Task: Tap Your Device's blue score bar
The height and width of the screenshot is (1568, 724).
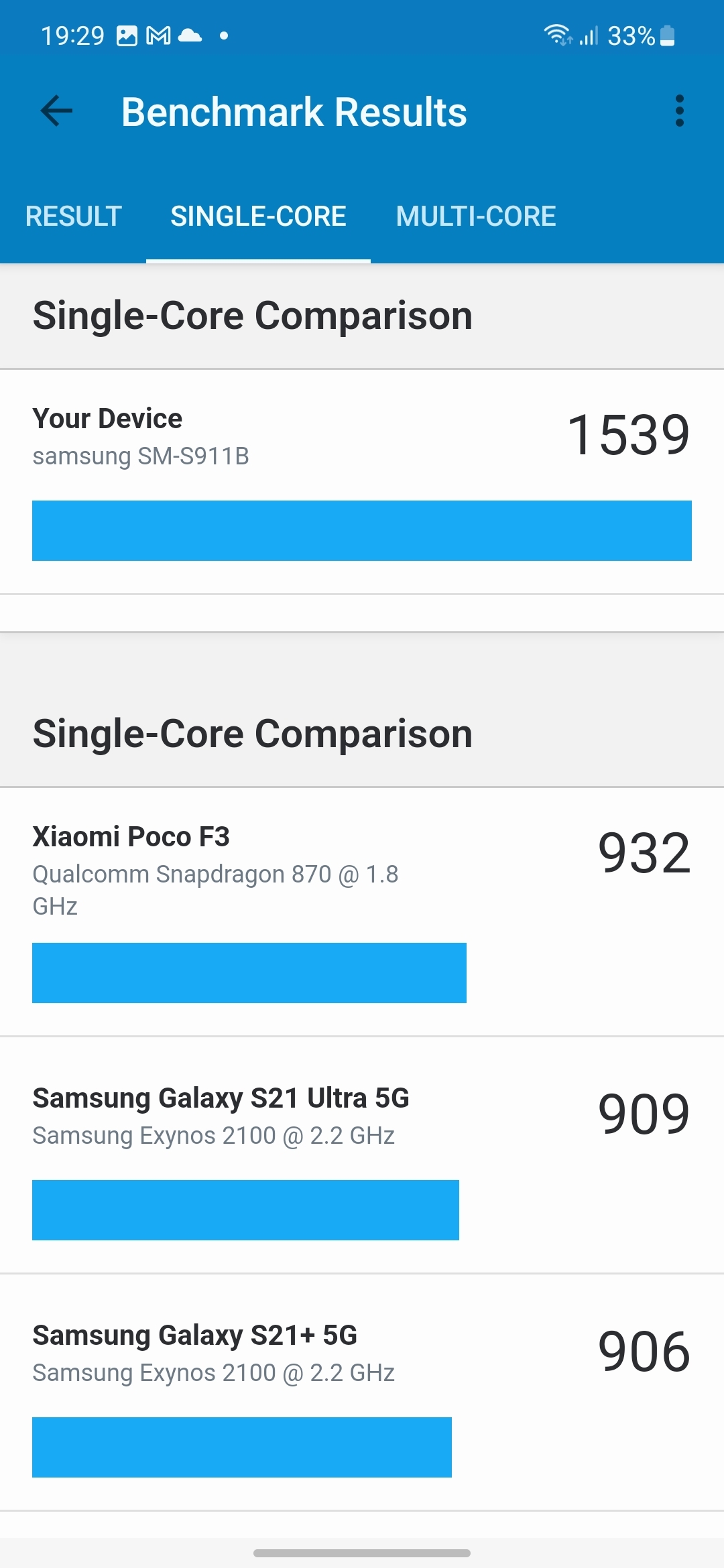Action: pyautogui.click(x=361, y=531)
